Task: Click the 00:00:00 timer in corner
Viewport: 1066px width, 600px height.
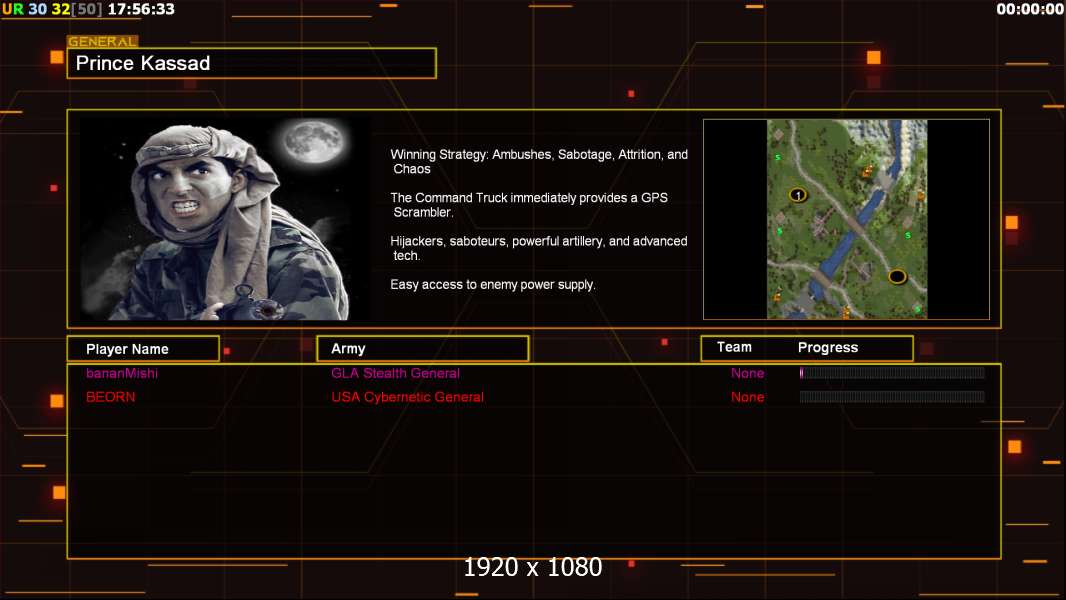Action: 1030,9
